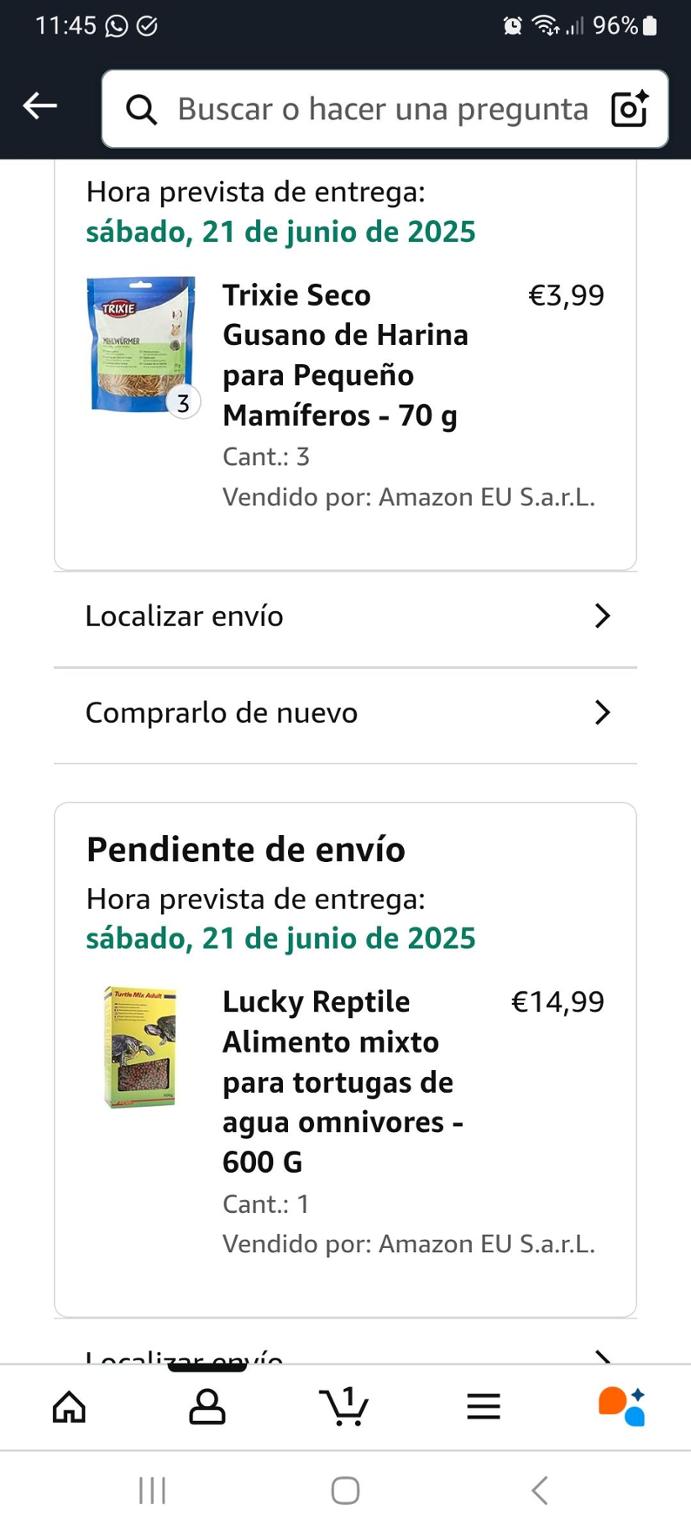Screen dimensions: 691x1536
Task: View Lucky Reptile turtle food thumbnail
Action: pos(140,1047)
